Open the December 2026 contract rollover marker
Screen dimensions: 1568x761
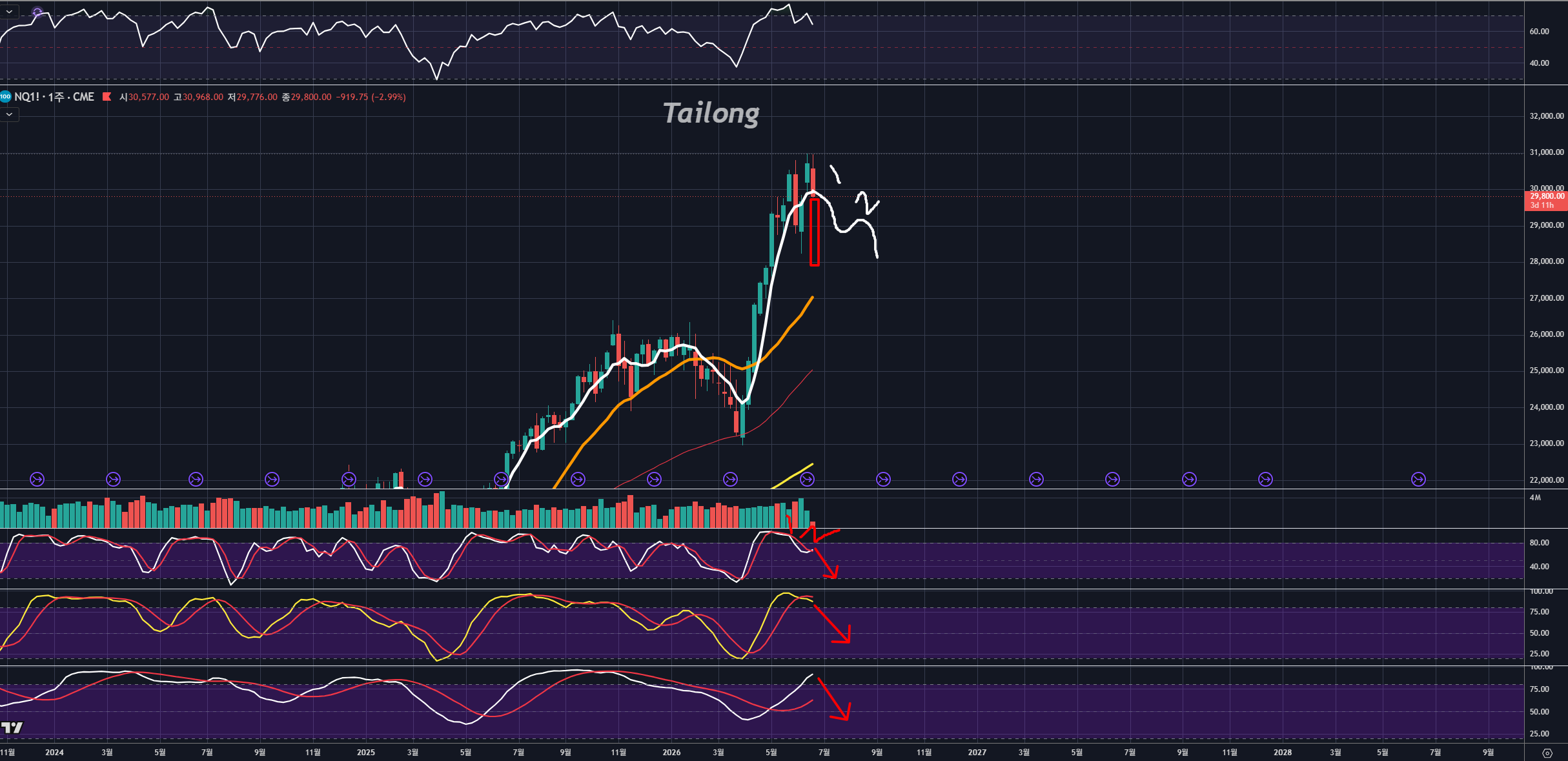tap(960, 480)
